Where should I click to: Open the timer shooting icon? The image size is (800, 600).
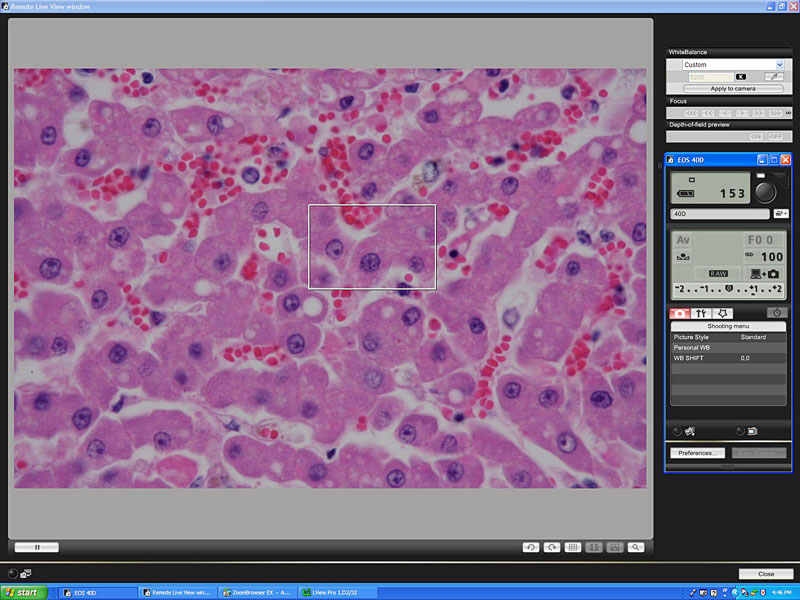(x=776, y=313)
